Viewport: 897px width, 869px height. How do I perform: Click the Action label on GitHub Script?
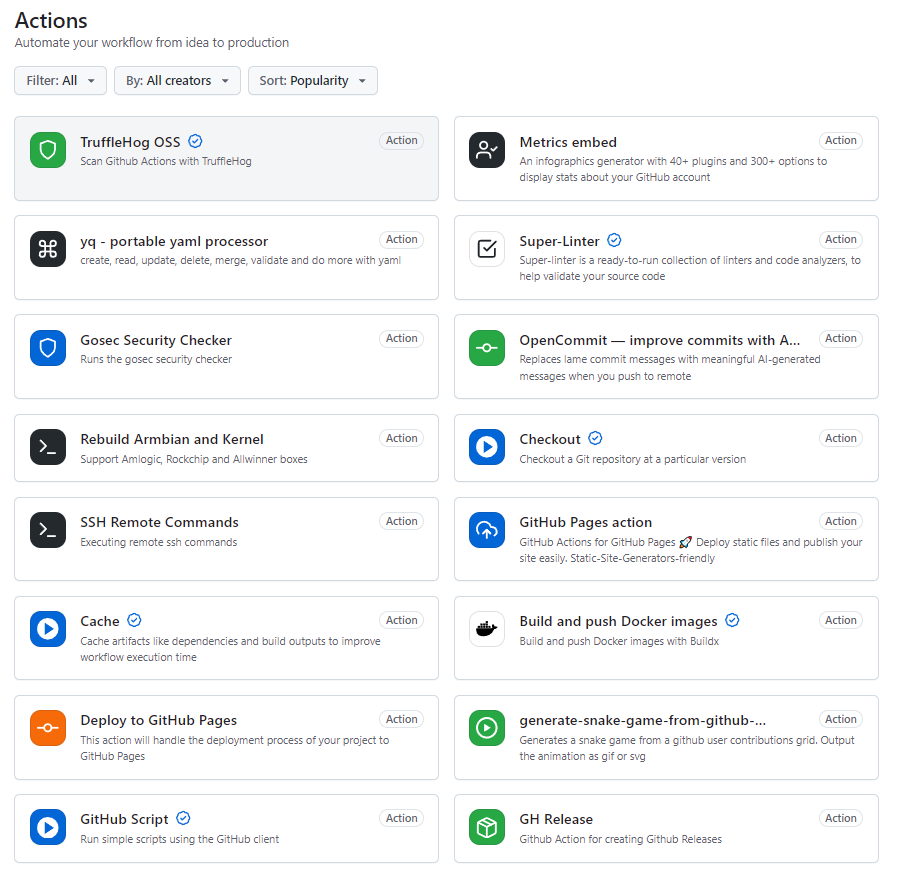pos(402,818)
